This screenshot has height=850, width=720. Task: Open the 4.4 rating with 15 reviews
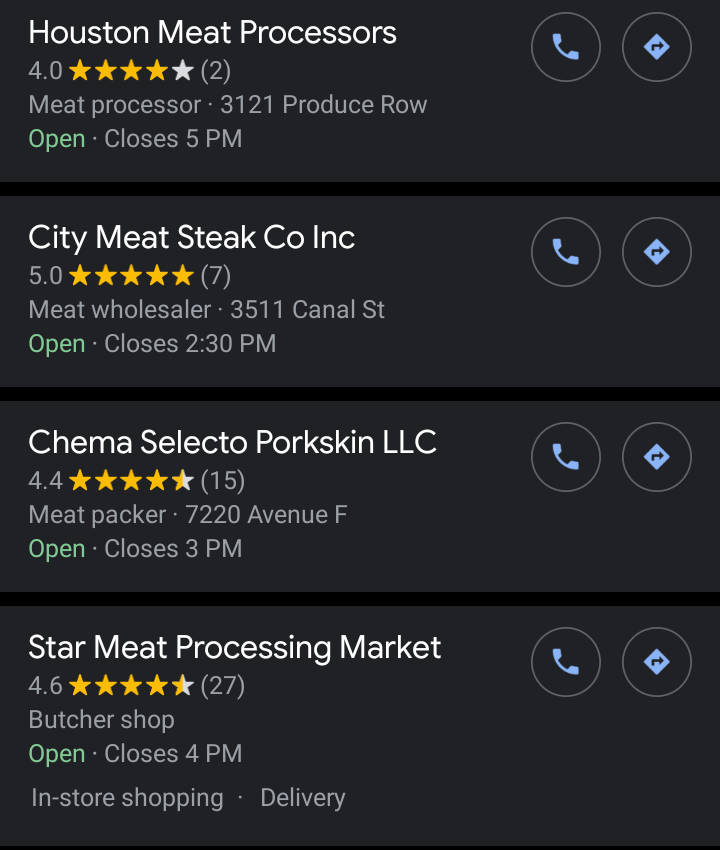click(x=136, y=481)
